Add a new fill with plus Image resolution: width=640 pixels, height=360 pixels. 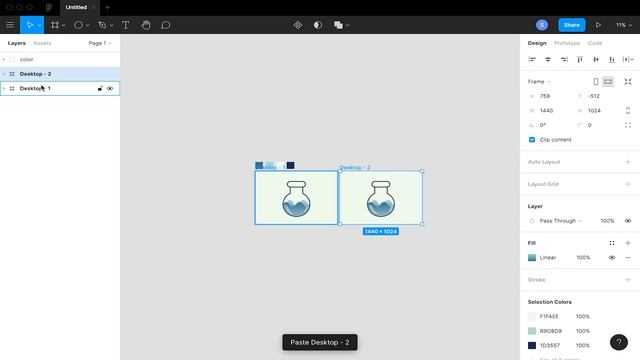point(628,243)
